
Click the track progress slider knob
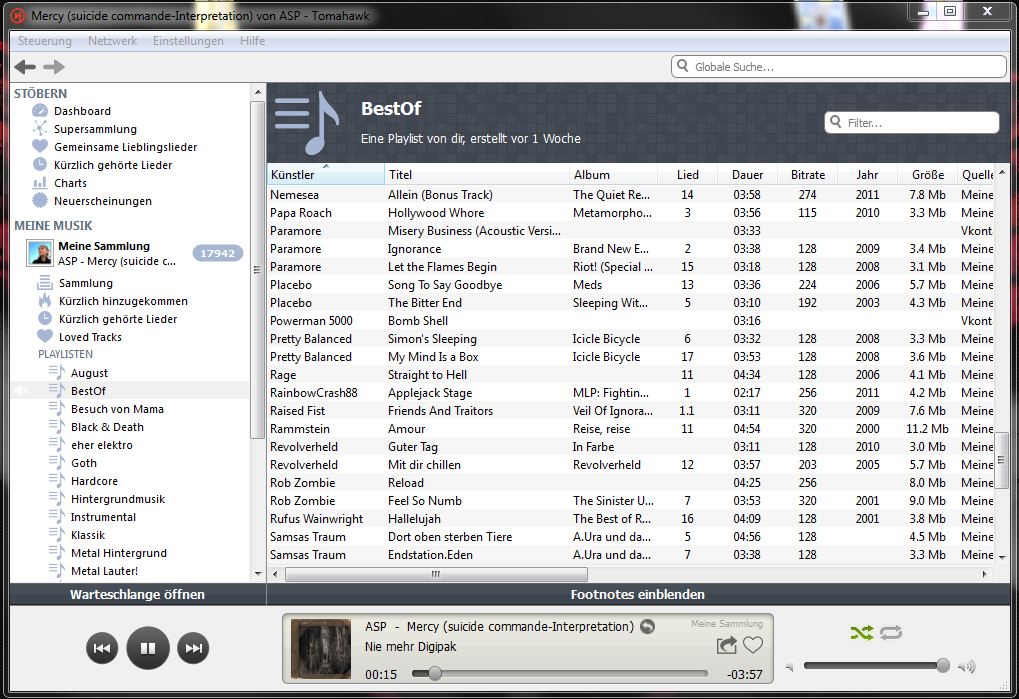coord(435,674)
